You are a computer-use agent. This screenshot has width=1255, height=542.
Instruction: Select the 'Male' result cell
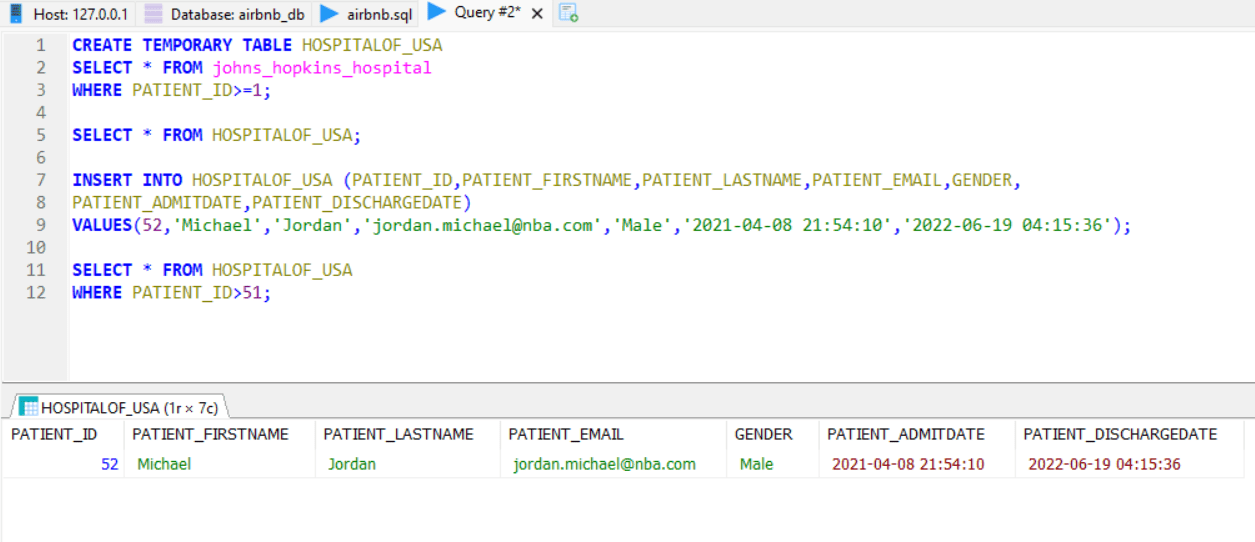pos(772,464)
